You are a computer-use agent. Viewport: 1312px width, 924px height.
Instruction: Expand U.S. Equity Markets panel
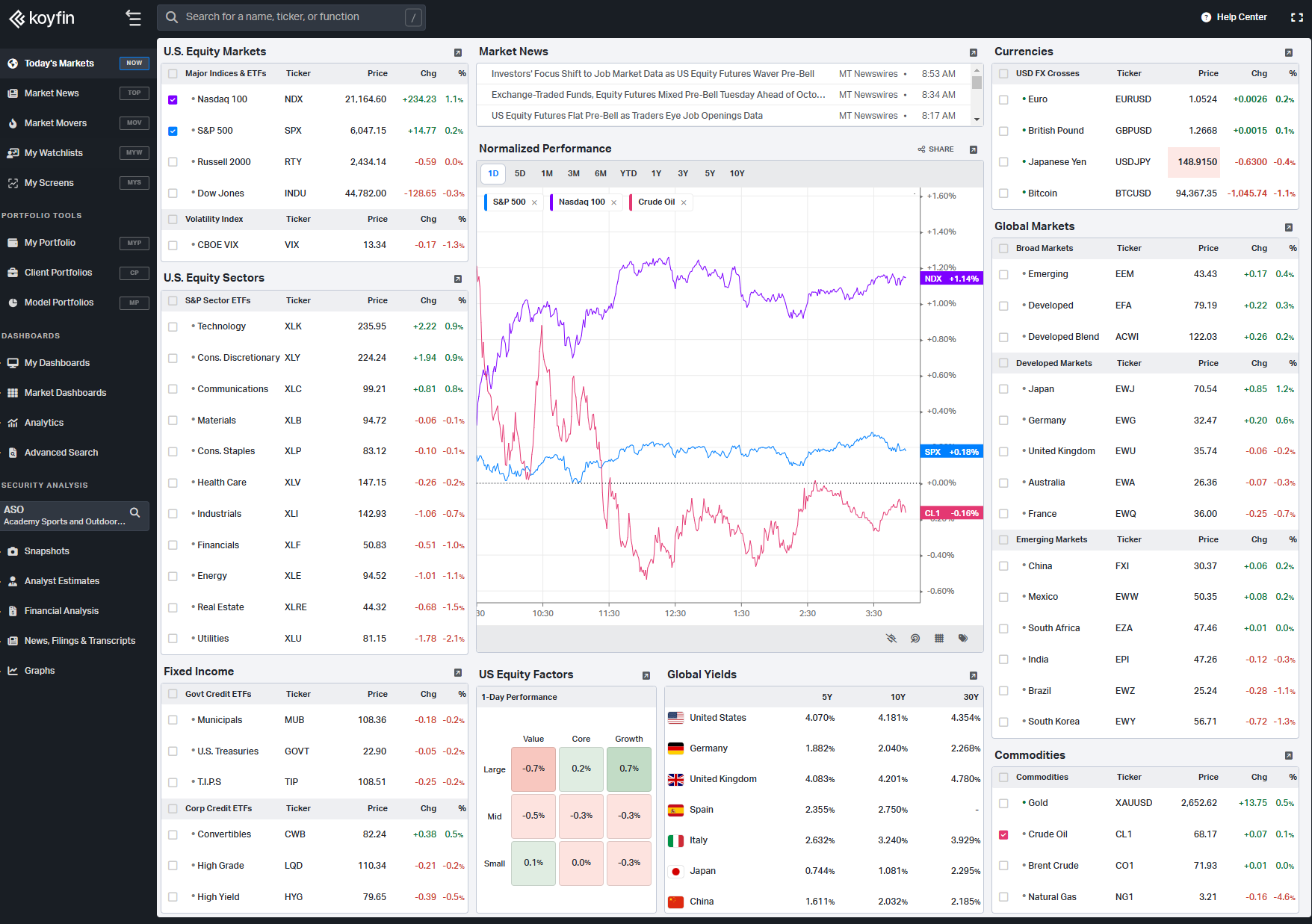point(458,52)
